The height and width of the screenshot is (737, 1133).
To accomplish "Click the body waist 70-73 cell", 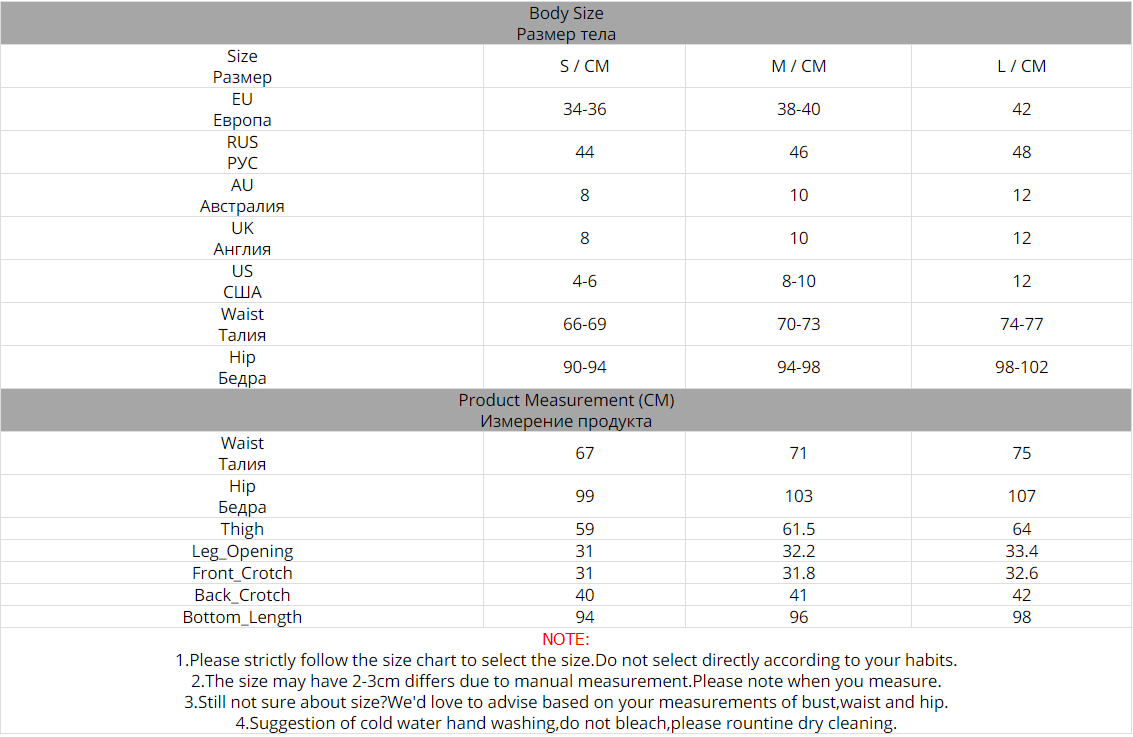I will tap(798, 324).
